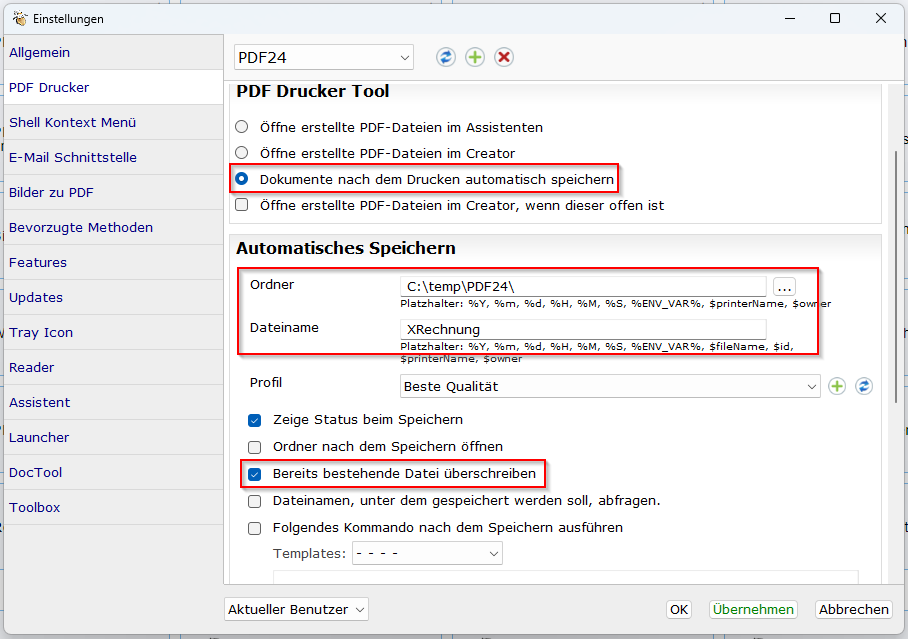The image size is (908, 639).
Task: Open the PDF24 printer selection dropdown
Action: [323, 58]
